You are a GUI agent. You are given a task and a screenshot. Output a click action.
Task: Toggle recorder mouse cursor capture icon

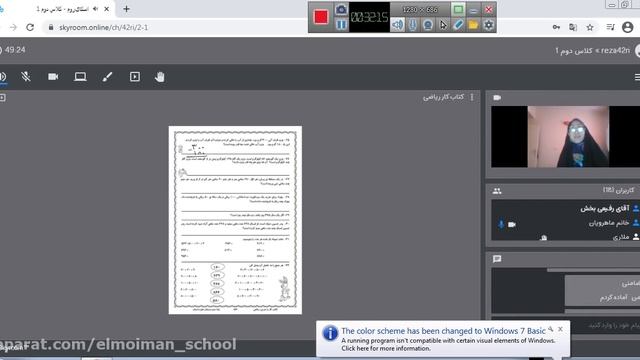[x=443, y=25]
